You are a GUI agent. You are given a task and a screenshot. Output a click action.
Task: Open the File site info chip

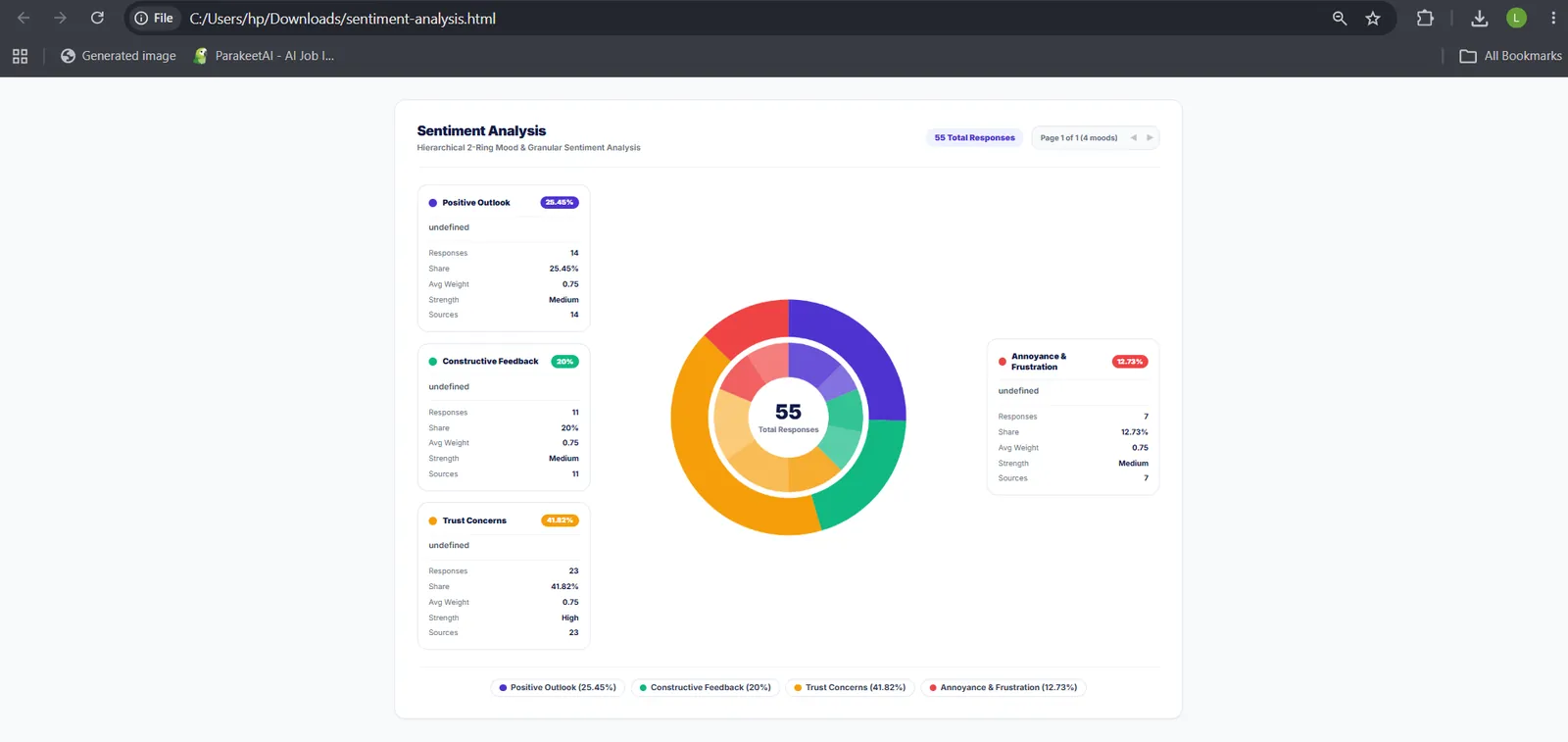coord(154,18)
